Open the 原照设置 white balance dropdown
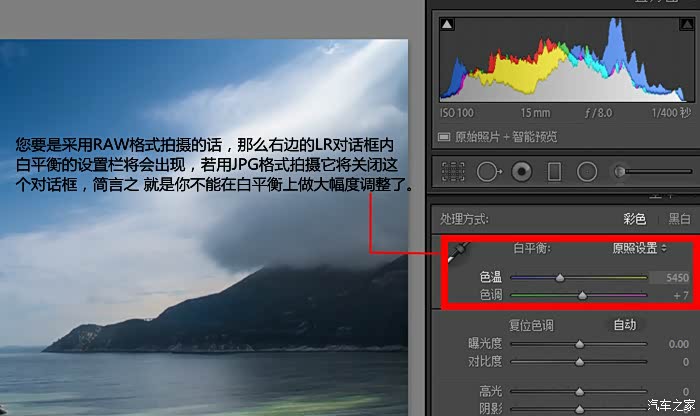 [x=639, y=248]
